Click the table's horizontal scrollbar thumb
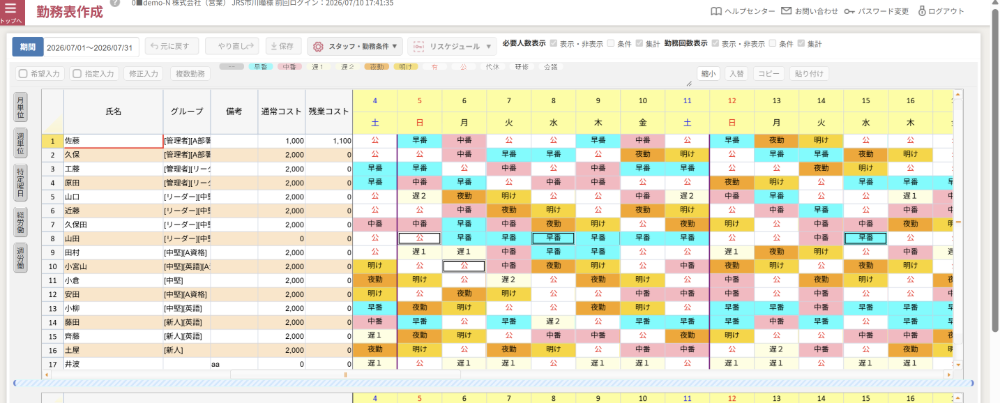This screenshot has width=1000, height=403. coord(345,374)
